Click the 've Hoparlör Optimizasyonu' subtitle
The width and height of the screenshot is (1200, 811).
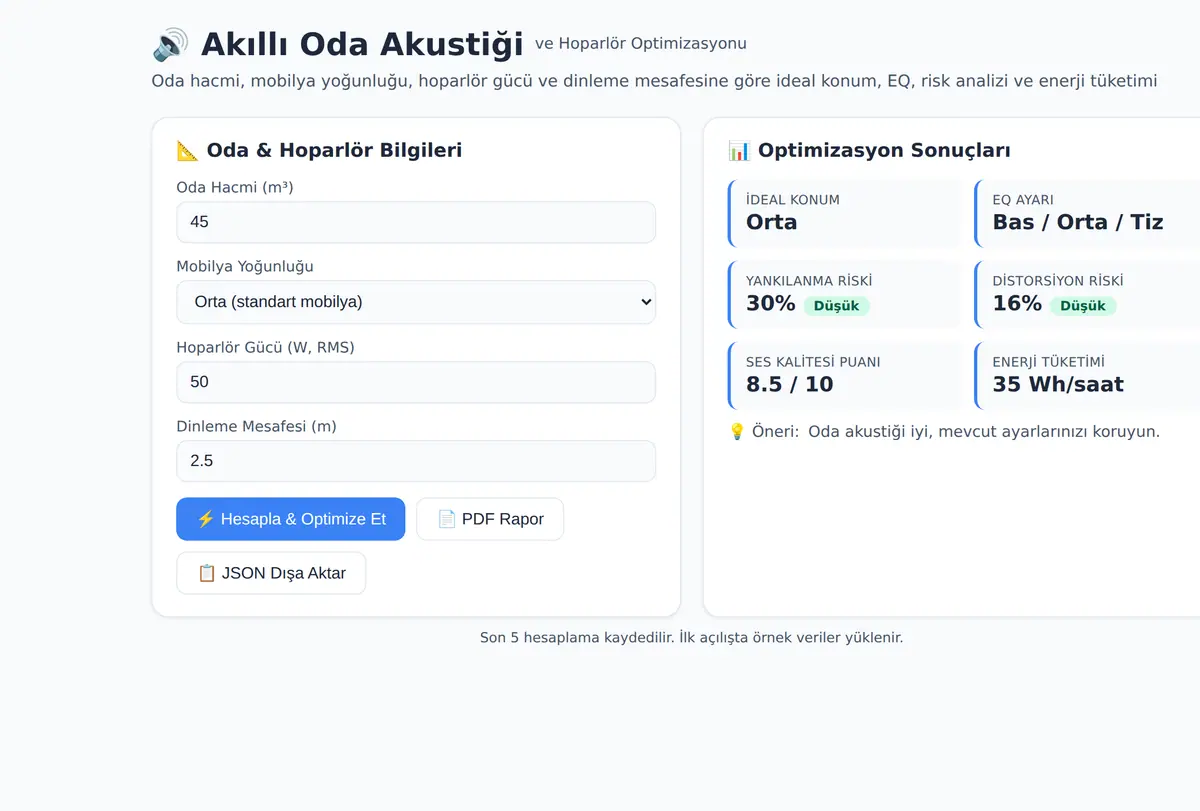point(641,44)
